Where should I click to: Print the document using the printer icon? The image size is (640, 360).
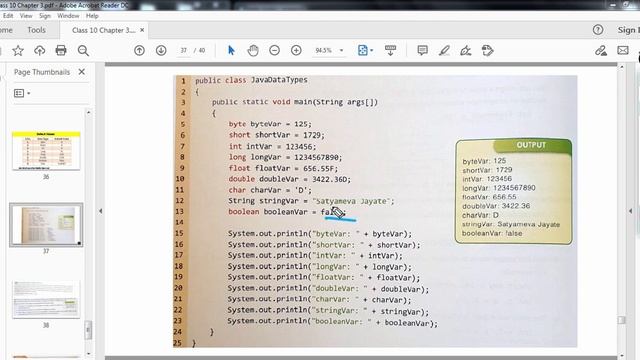(61, 51)
